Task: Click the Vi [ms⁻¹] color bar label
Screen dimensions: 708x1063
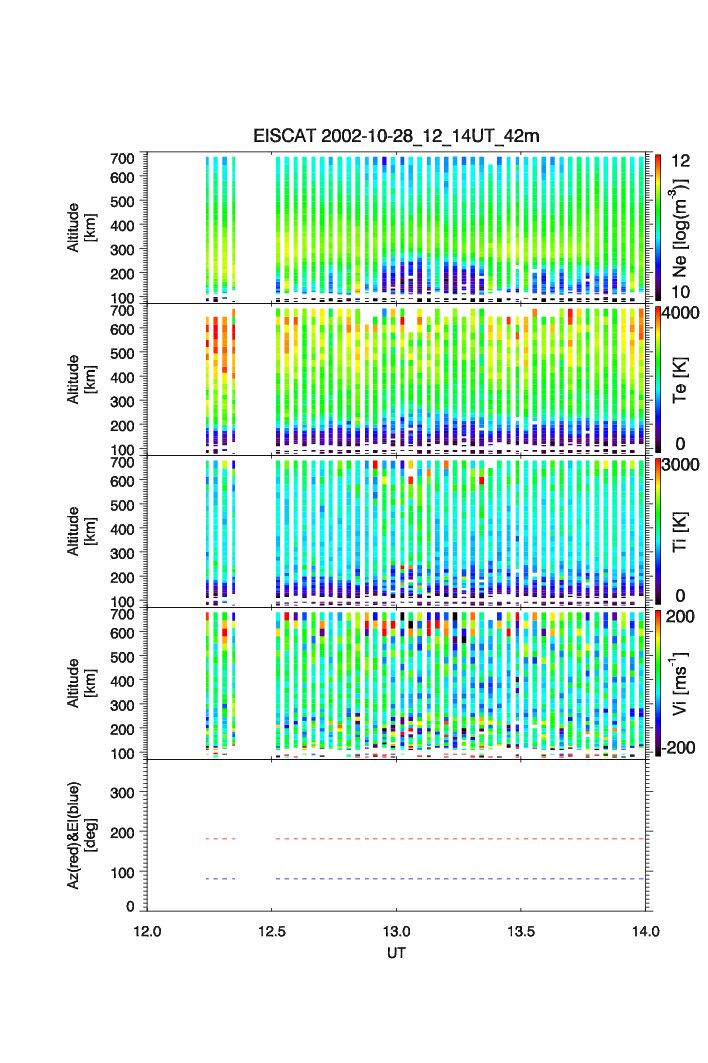Action: click(682, 682)
